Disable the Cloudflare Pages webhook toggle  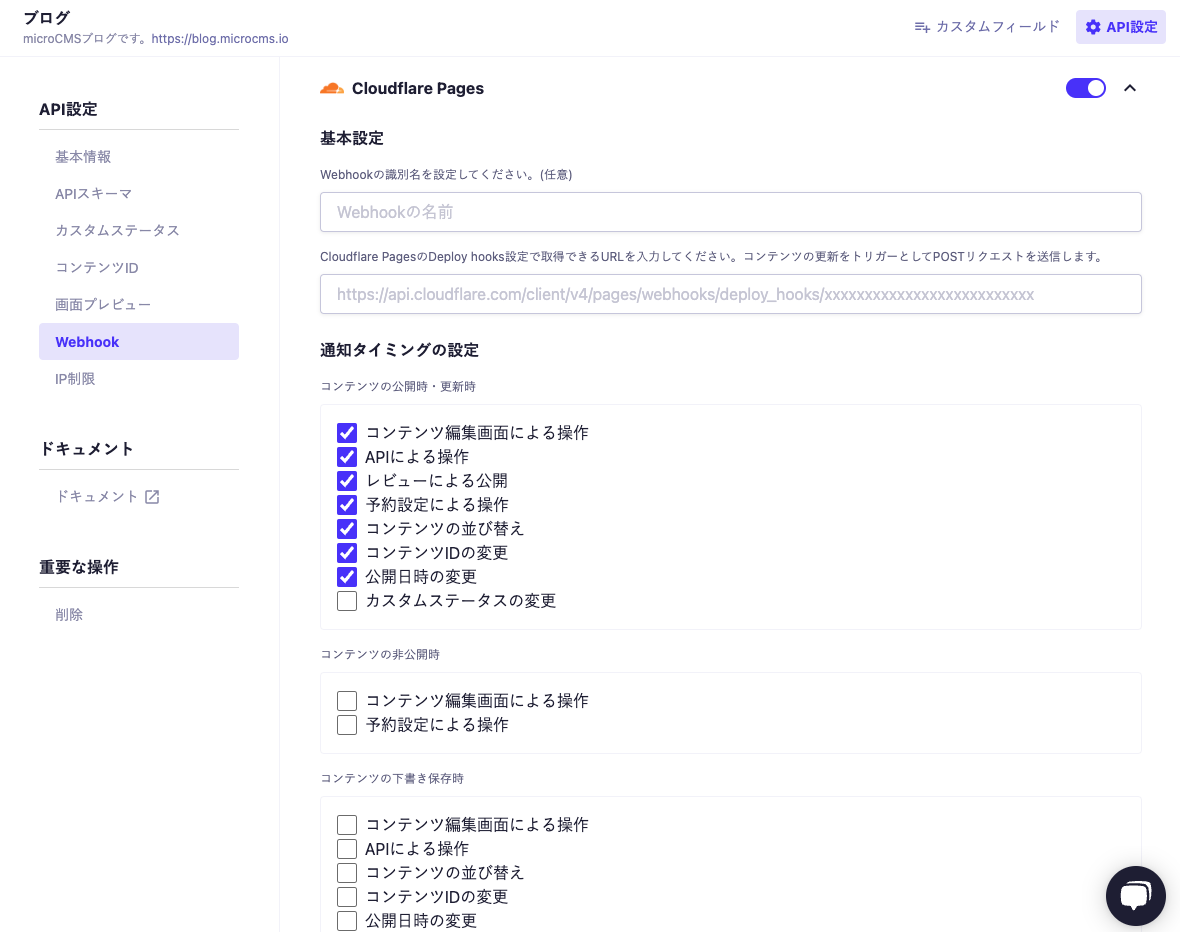(1085, 88)
